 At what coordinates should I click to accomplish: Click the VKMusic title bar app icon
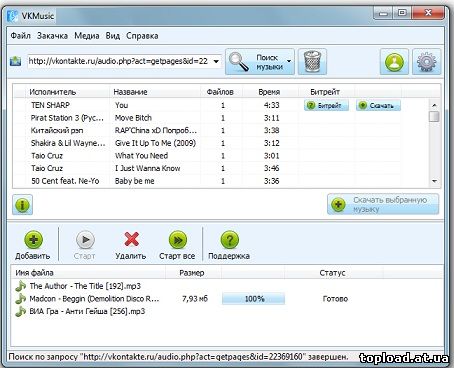pyautogui.click(x=13, y=16)
